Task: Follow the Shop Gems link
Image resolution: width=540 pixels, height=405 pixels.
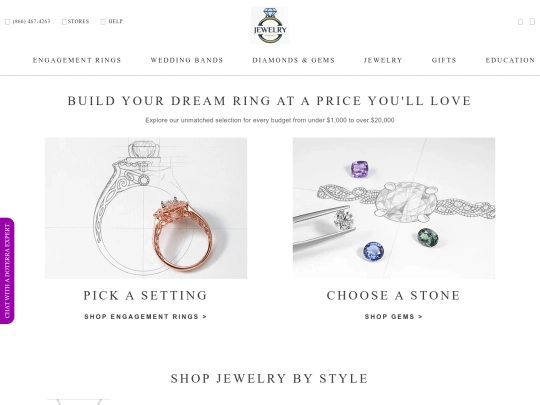Action: [394, 316]
